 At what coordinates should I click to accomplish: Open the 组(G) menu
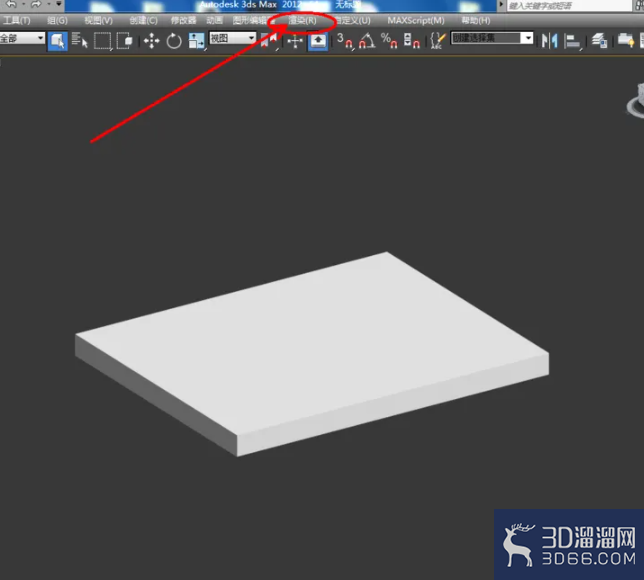click(57, 20)
